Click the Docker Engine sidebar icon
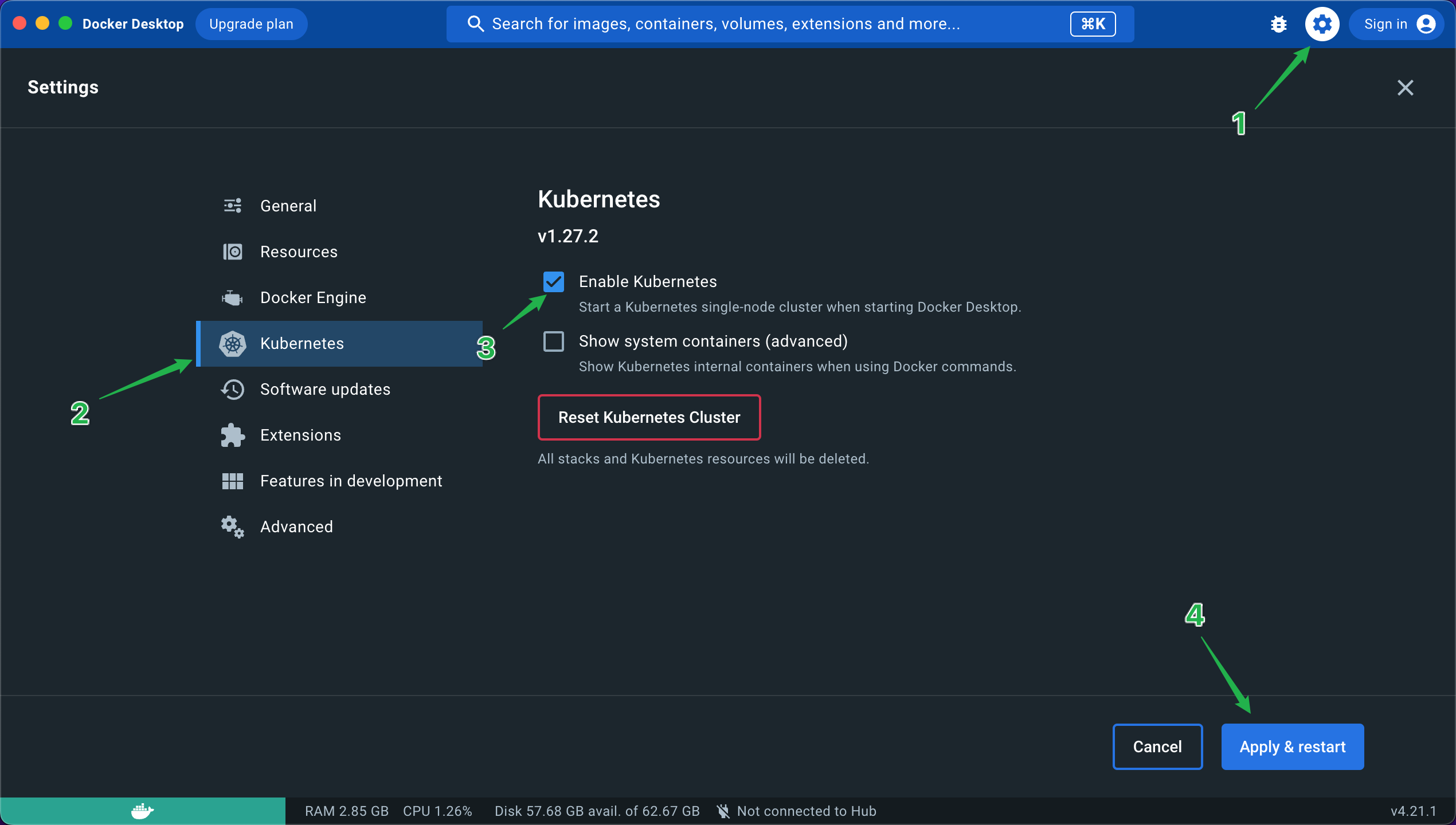 click(232, 298)
